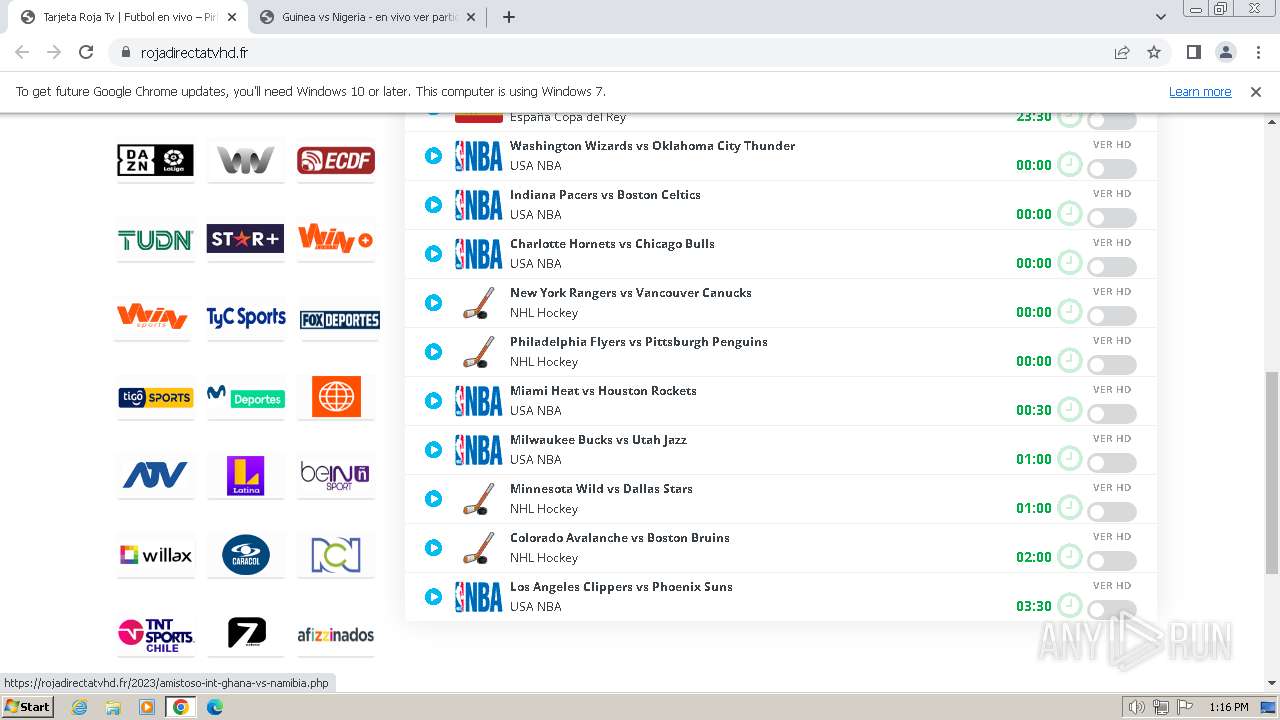Toggle VER HD for Pacers vs Celtics

[1112, 218]
